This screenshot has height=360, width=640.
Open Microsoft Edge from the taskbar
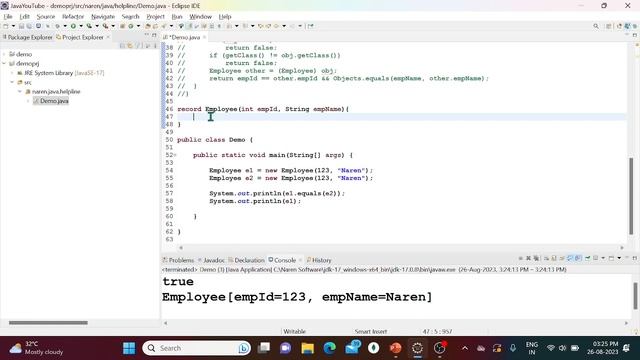point(330,348)
